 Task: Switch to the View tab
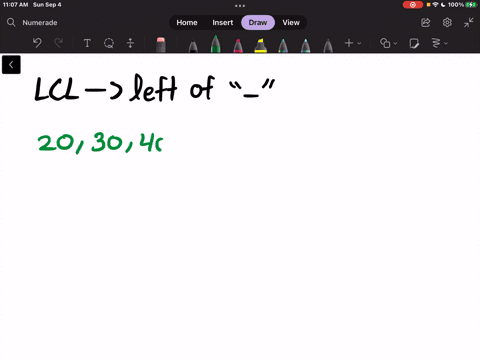[x=291, y=22]
